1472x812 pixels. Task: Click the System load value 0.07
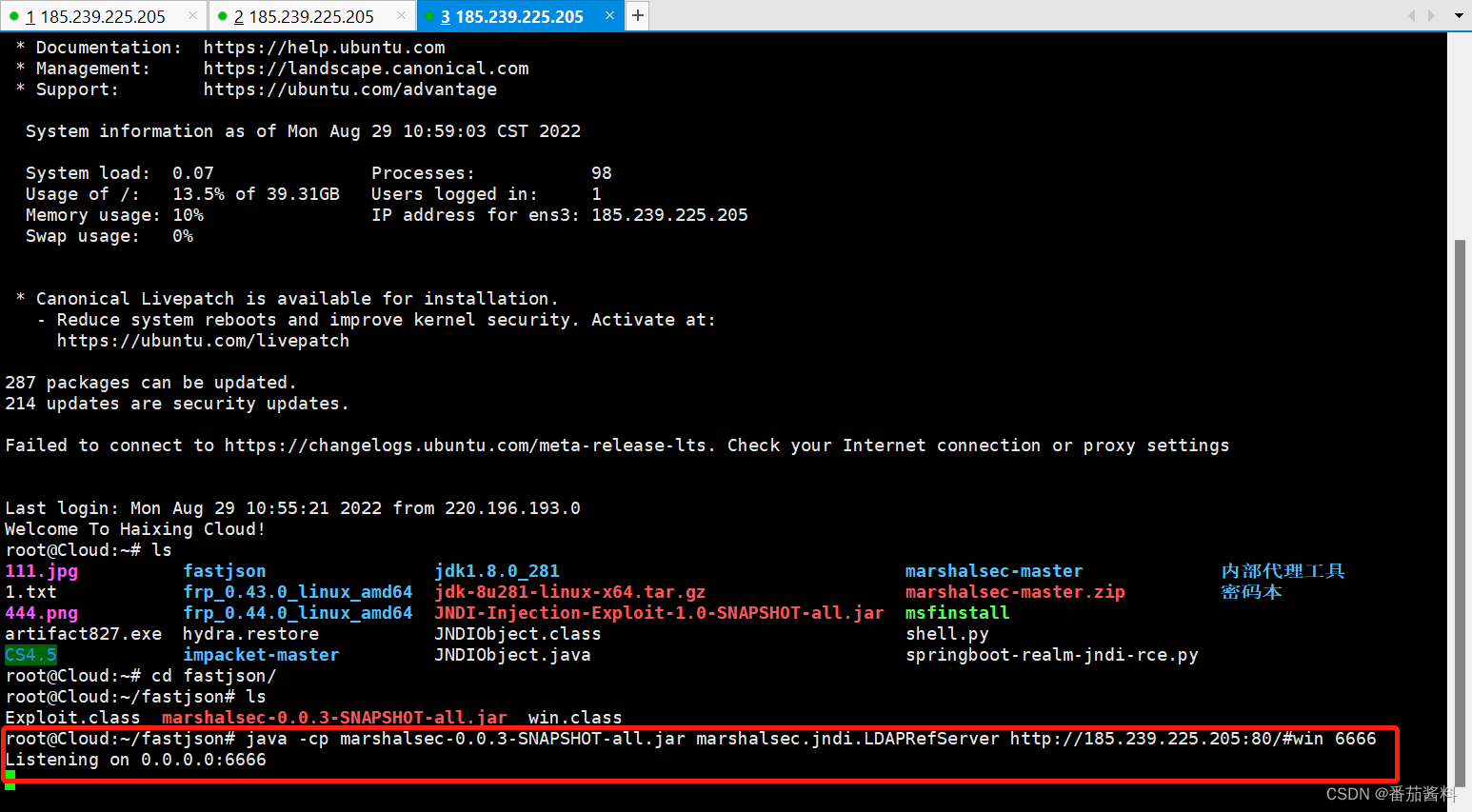coord(193,173)
